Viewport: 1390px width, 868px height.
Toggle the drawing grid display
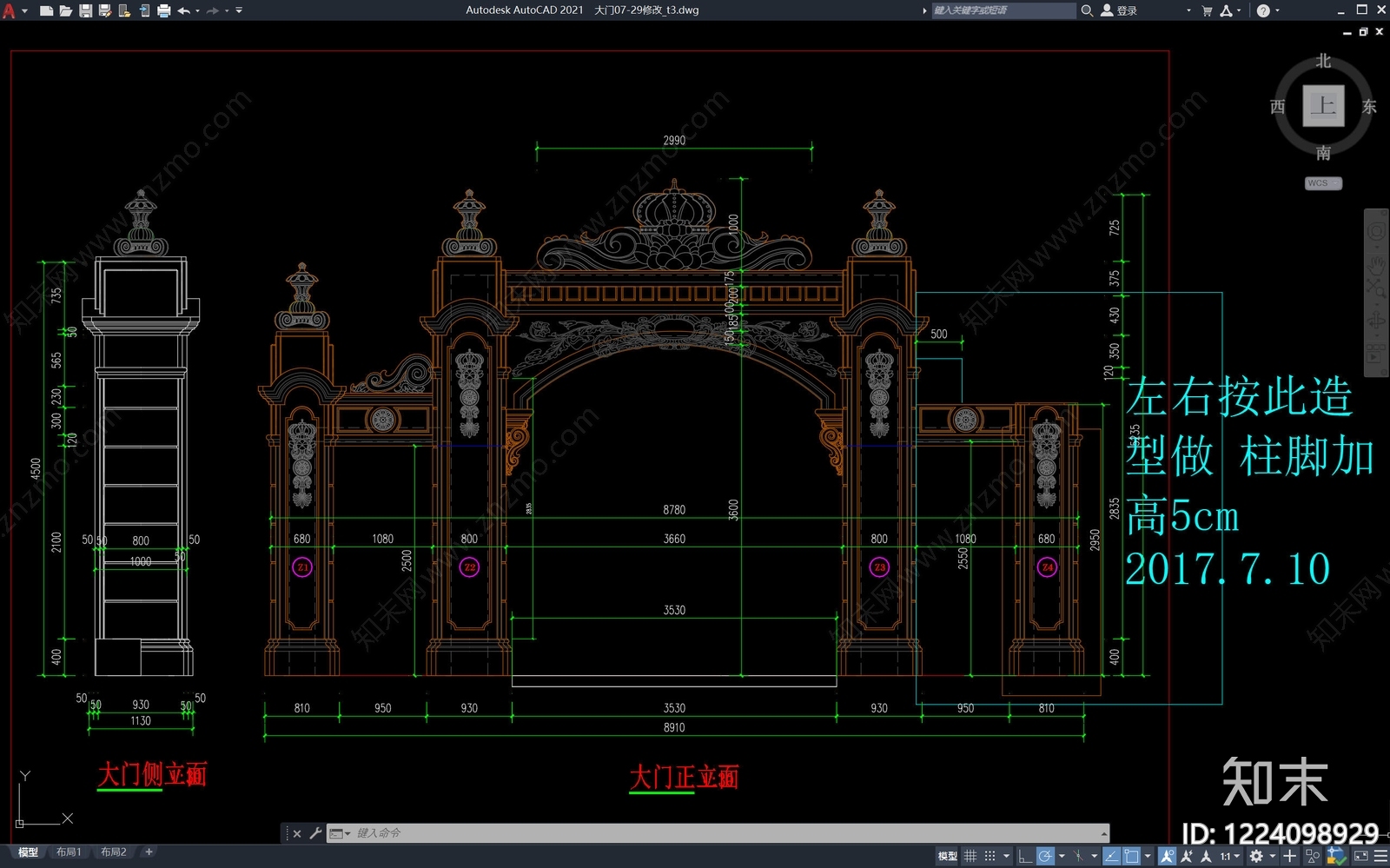[x=970, y=856]
